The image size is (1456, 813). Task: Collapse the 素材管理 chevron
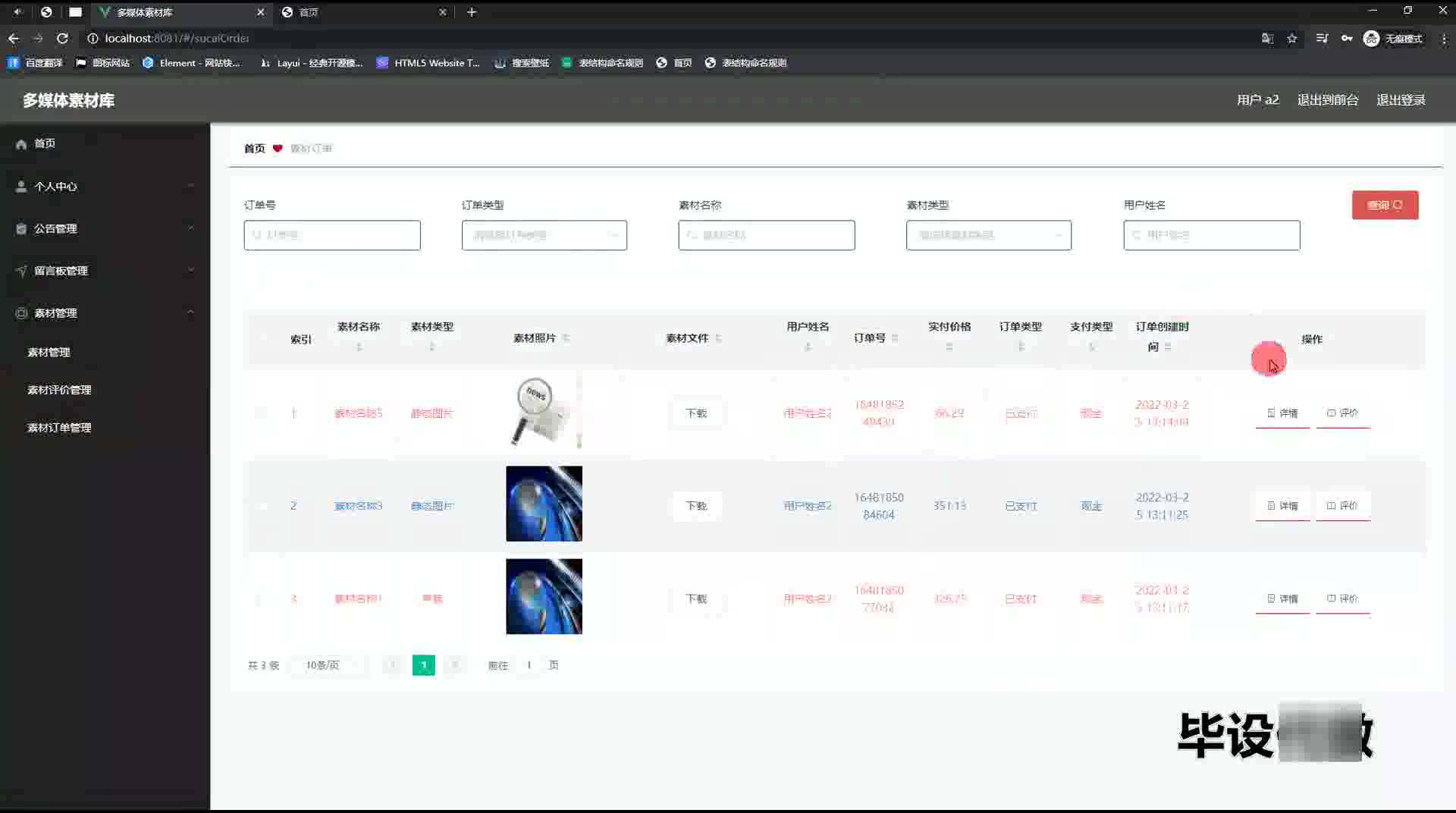coord(190,312)
